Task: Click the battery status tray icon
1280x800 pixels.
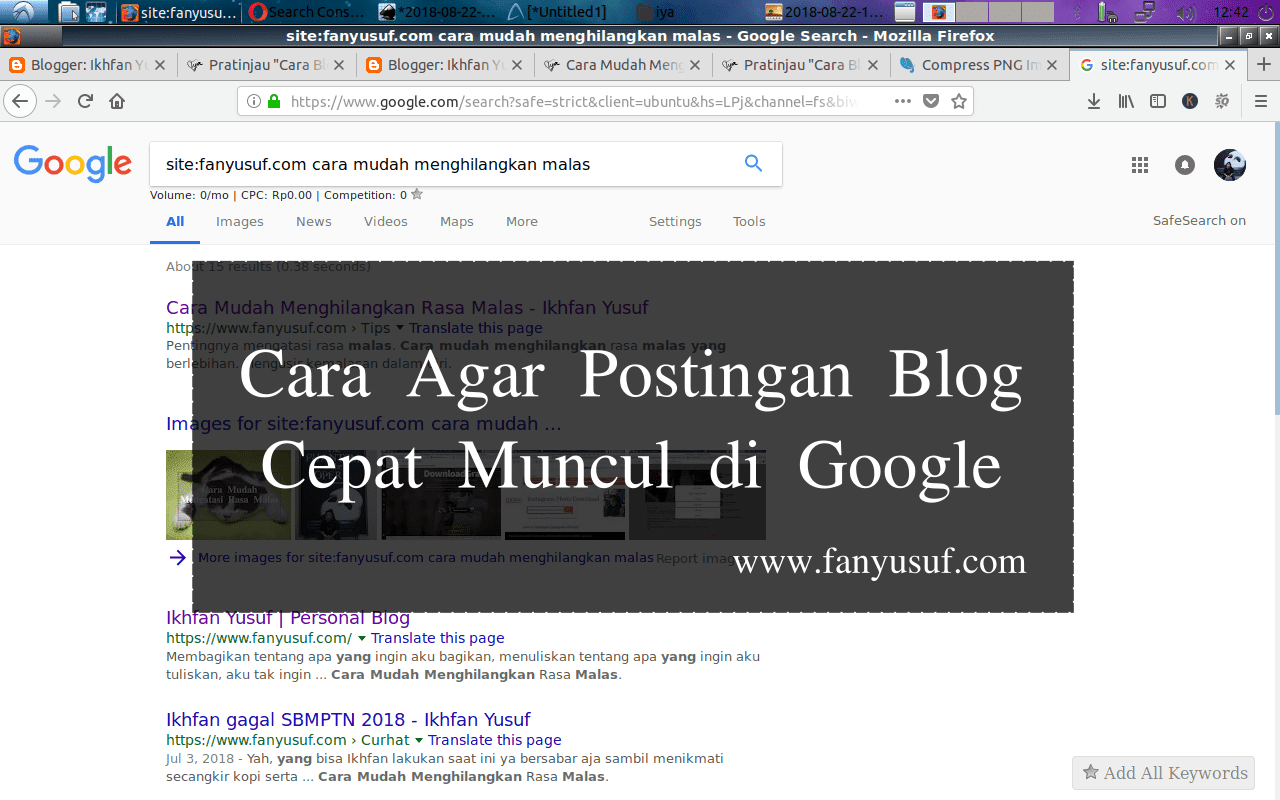Action: click(x=1107, y=12)
